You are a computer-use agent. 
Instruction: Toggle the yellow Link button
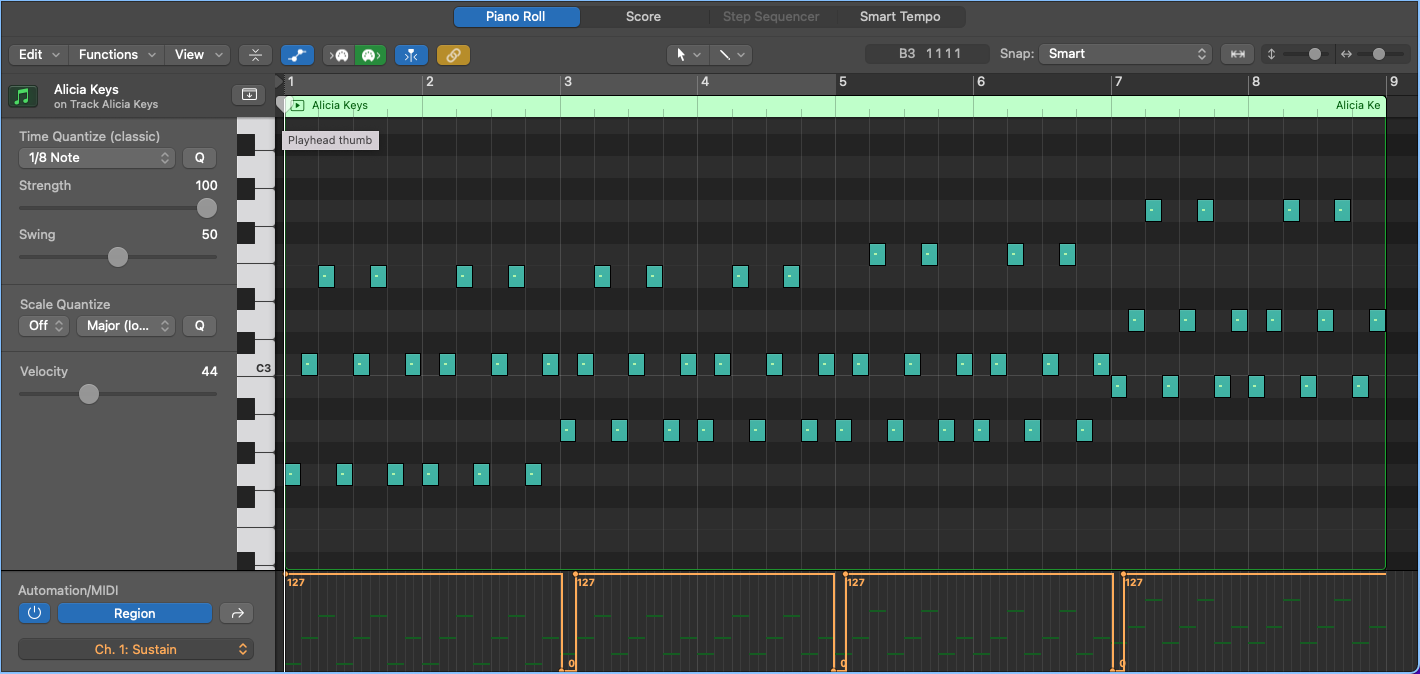453,55
